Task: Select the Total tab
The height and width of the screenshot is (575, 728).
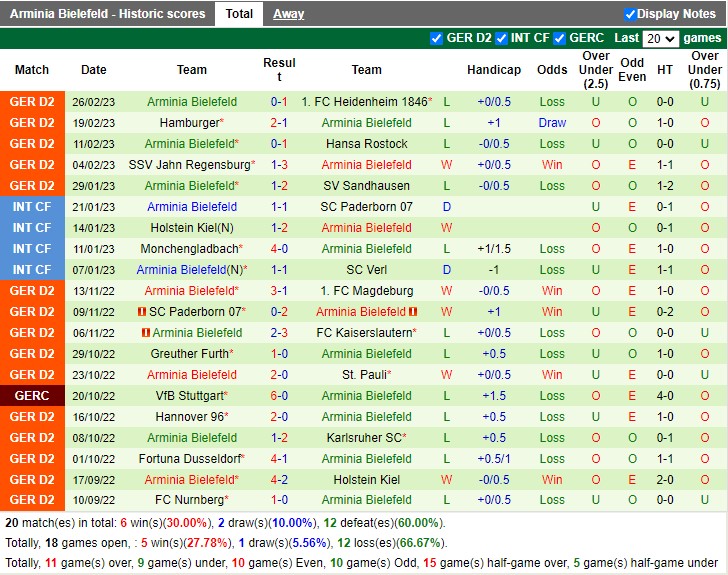Action: tap(239, 14)
